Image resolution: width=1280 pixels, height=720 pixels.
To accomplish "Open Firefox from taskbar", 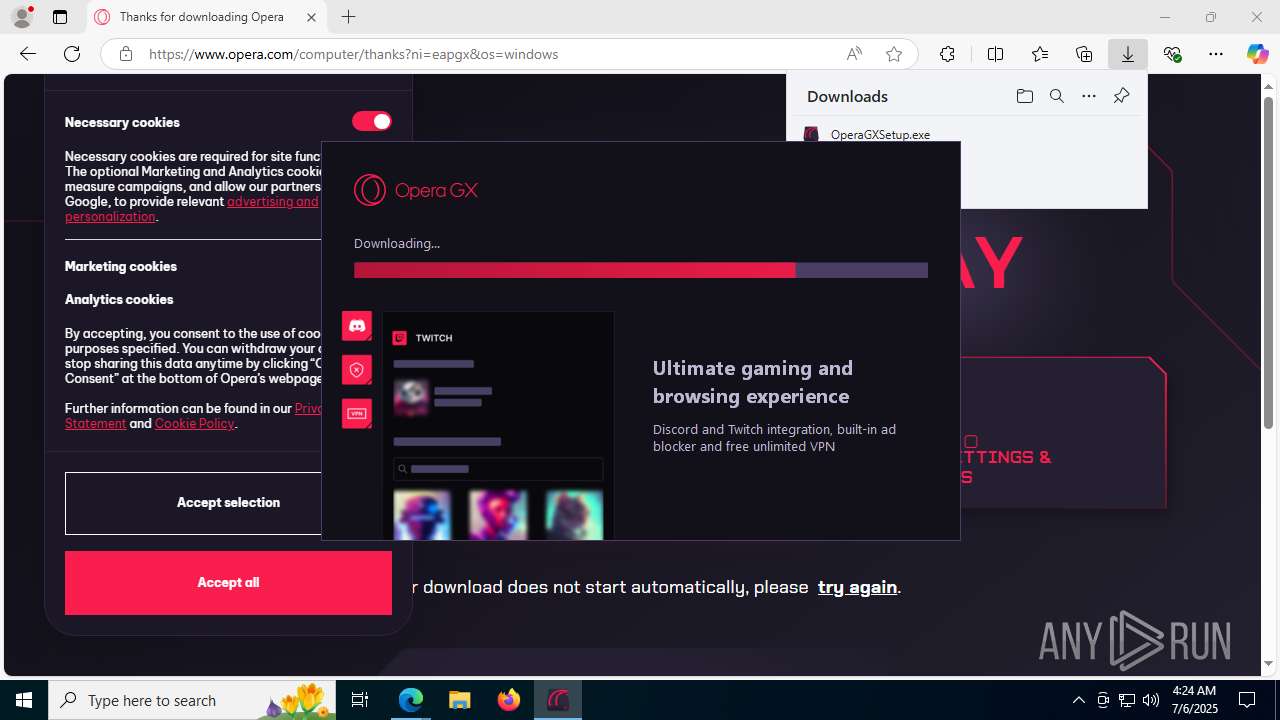I will [509, 700].
